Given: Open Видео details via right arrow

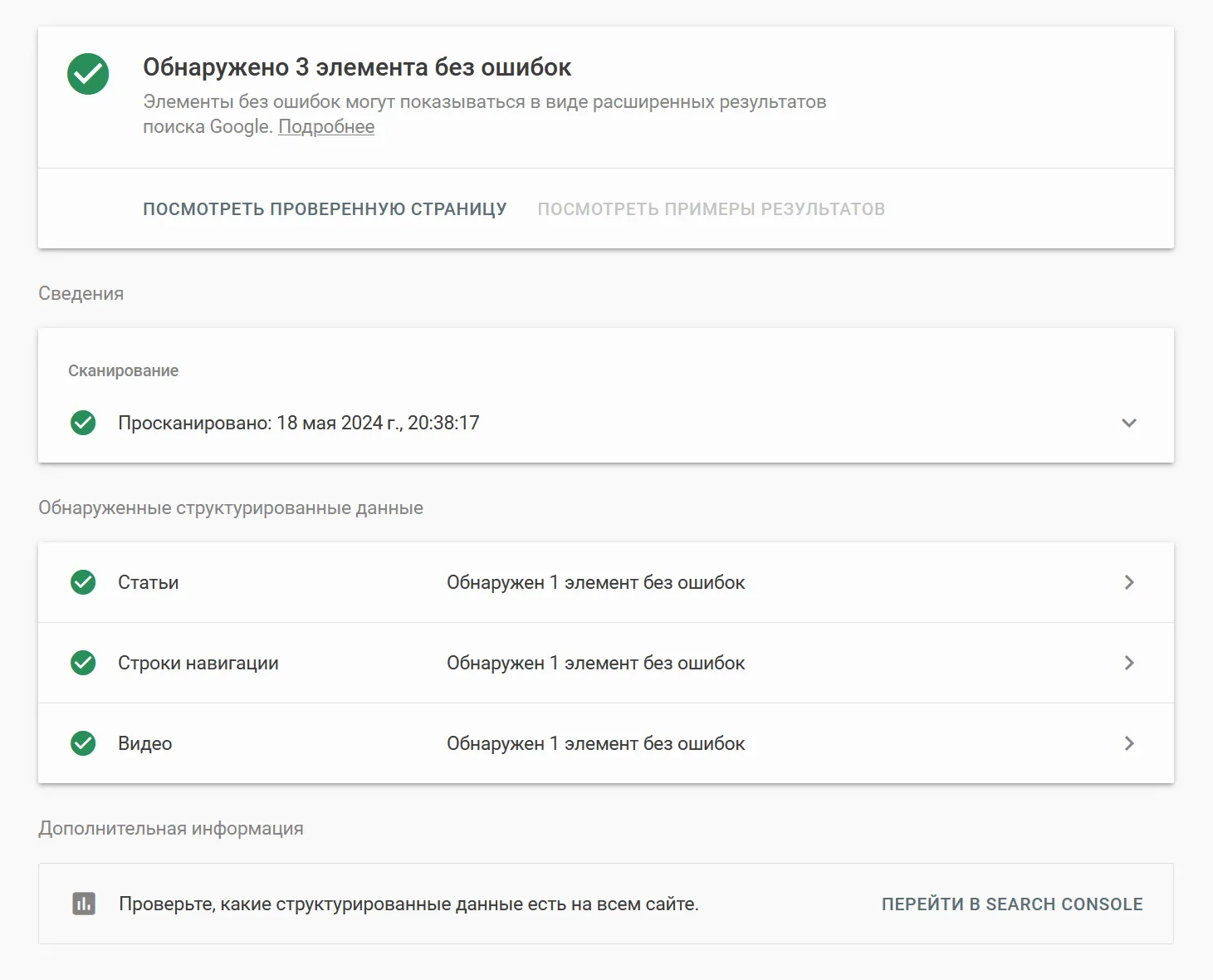Looking at the screenshot, I should point(1128,743).
